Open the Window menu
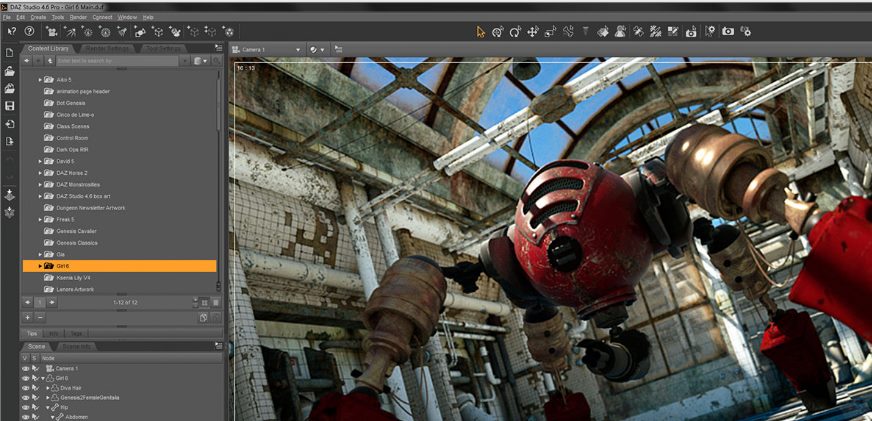Screen dimensions: 872x421 127,17
